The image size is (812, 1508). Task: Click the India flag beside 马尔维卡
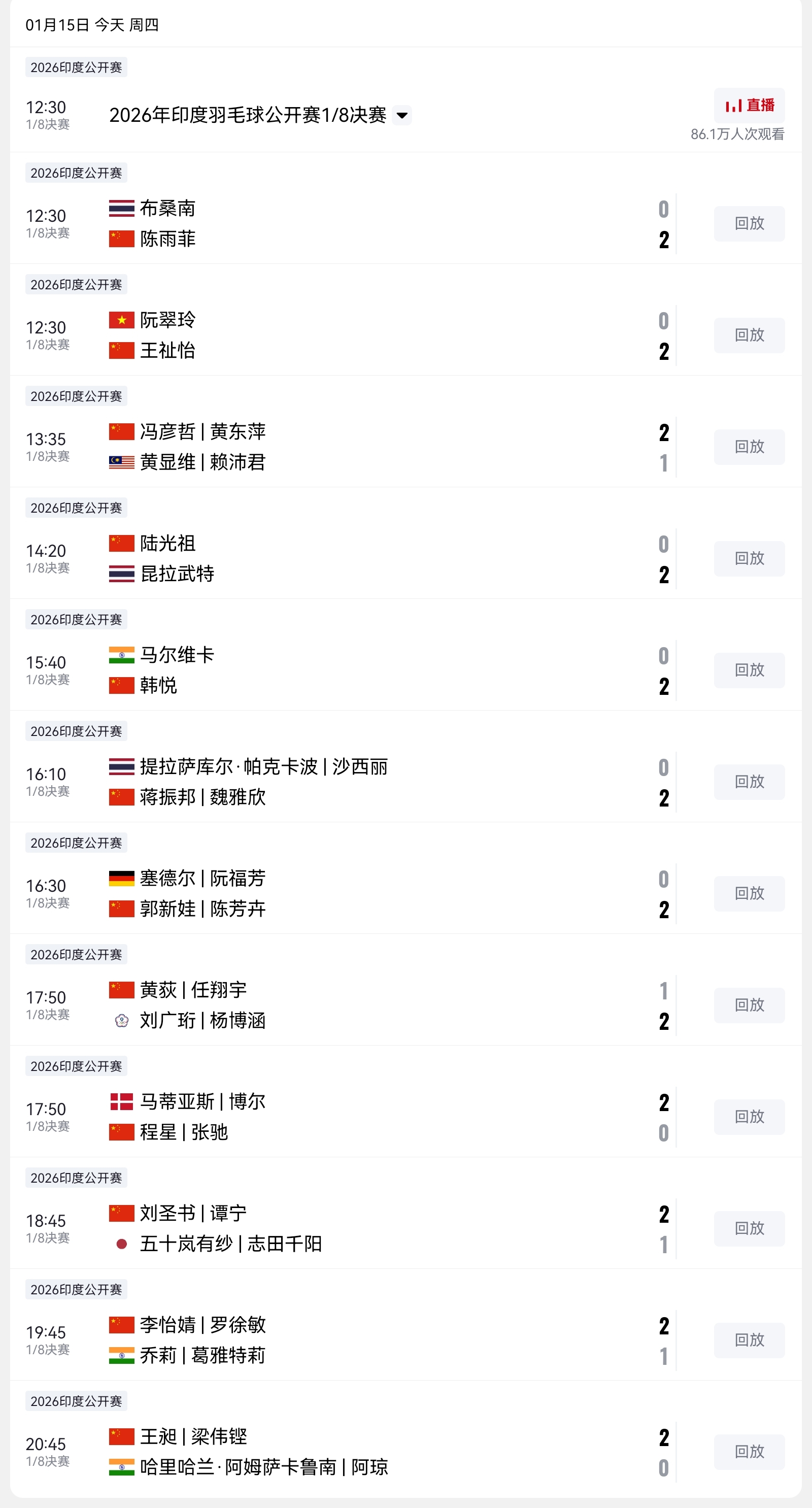click(x=122, y=655)
